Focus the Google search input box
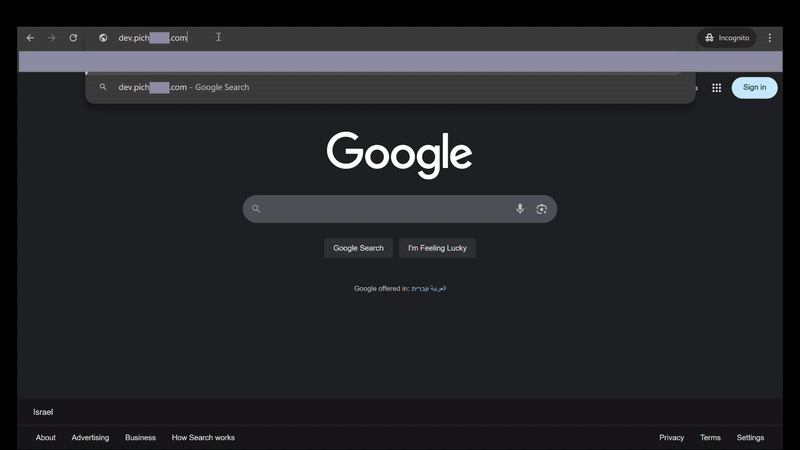Viewport: 800px width, 450px height. pyautogui.click(x=399, y=209)
